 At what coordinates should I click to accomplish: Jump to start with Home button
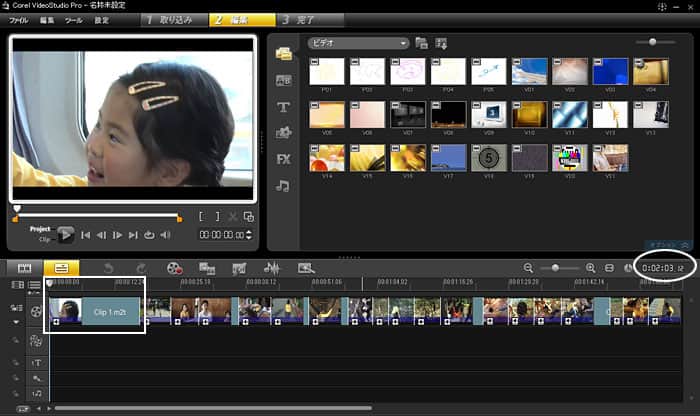[85, 235]
